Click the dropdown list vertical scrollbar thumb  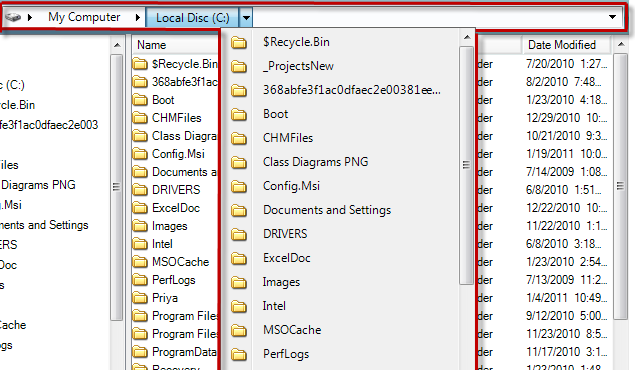[x=467, y=165]
